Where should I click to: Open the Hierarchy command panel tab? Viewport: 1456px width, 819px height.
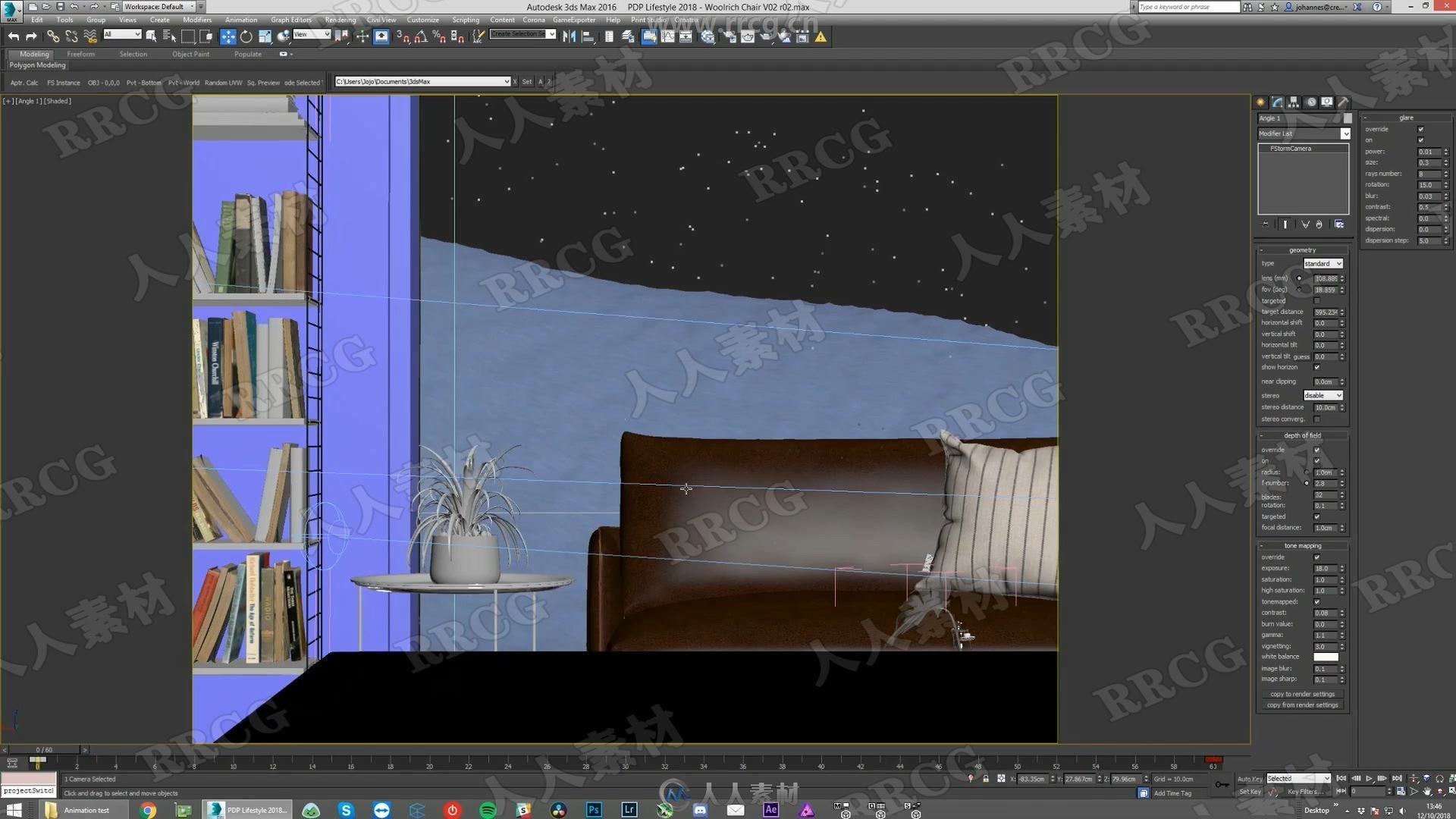point(1294,102)
